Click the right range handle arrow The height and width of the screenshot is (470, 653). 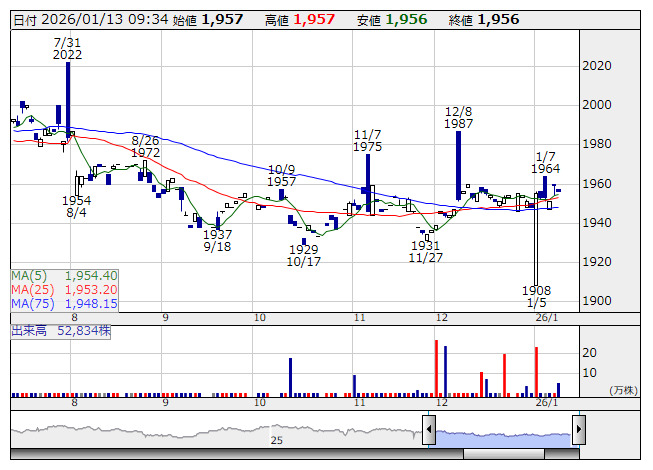tap(579, 430)
